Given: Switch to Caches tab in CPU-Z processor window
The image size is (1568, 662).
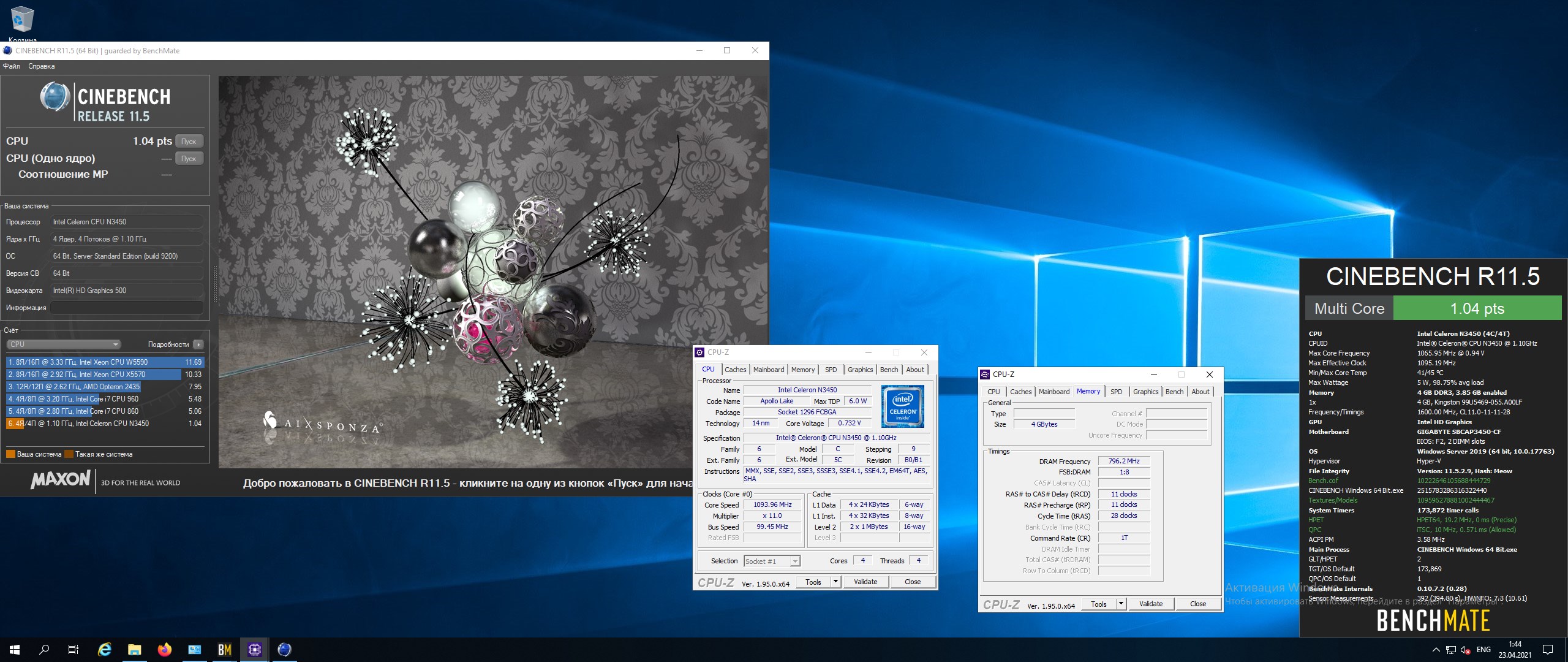Looking at the screenshot, I should coord(735,370).
